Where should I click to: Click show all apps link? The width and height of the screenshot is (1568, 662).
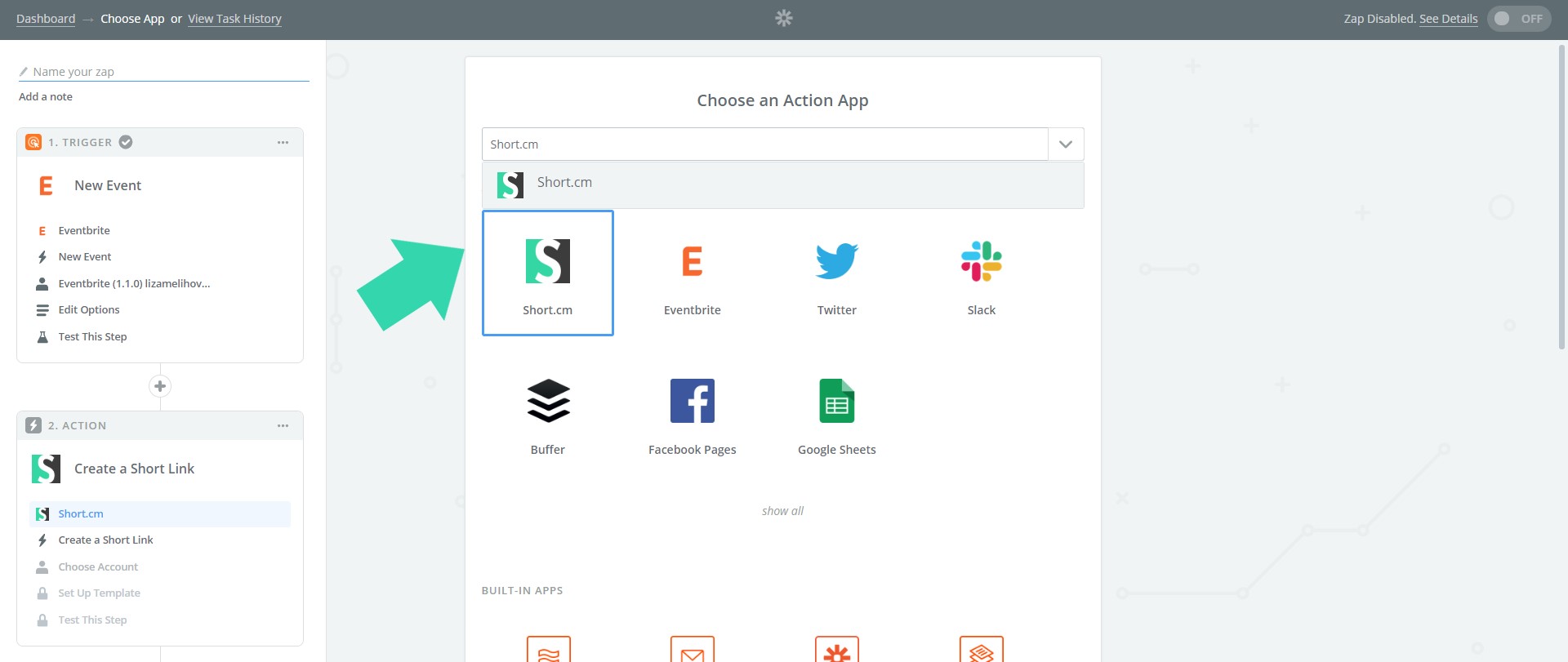(782, 511)
